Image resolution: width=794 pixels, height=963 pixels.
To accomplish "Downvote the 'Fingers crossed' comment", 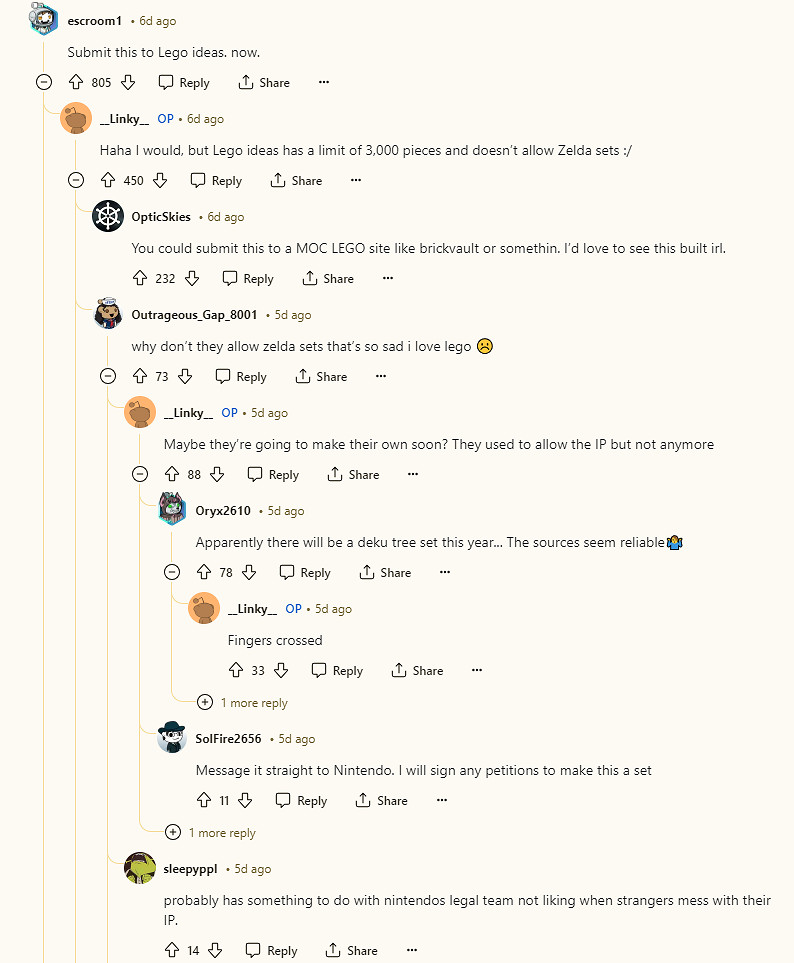I will (281, 671).
